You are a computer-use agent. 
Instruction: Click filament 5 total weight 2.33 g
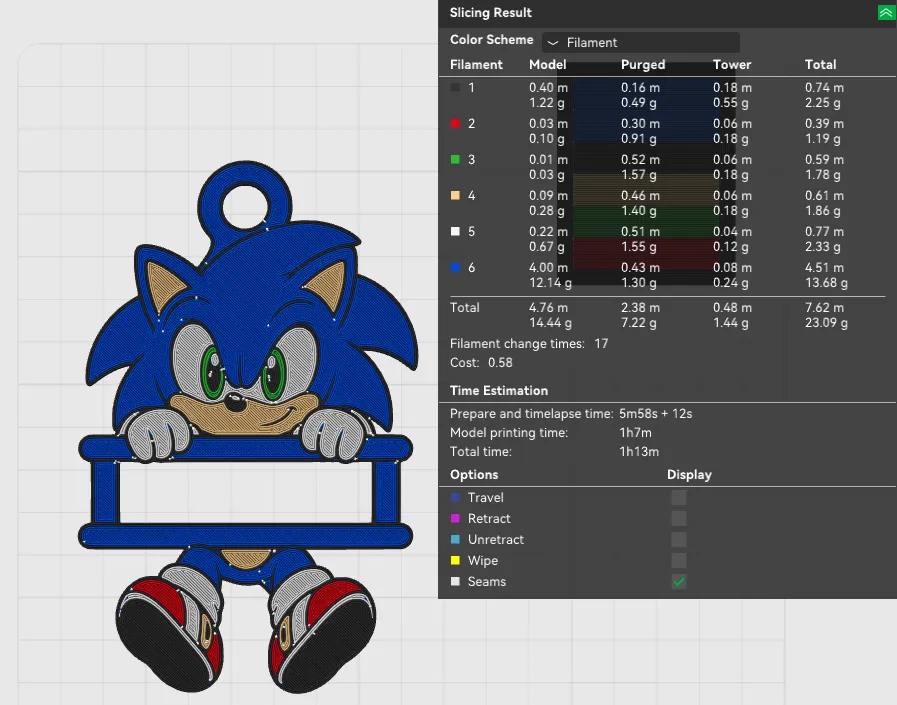click(x=823, y=247)
